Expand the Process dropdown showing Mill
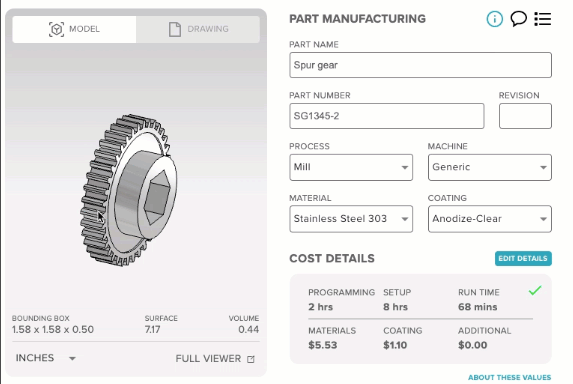The width and height of the screenshot is (573, 384). [x=351, y=167]
